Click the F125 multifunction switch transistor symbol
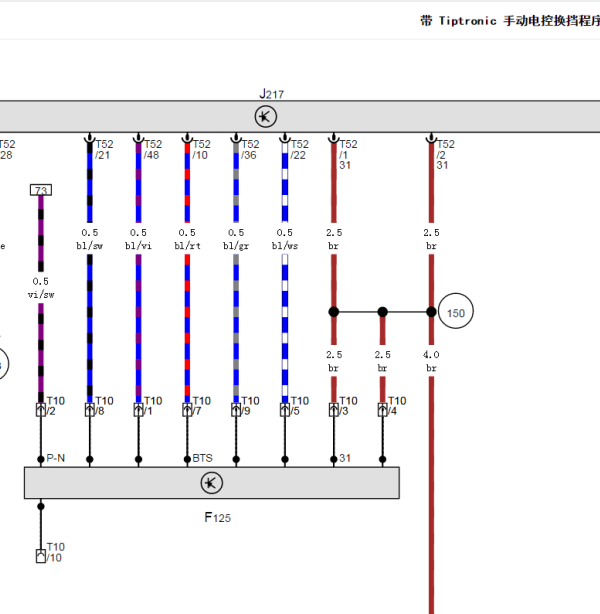Image resolution: width=600 pixels, height=614 pixels. [x=211, y=484]
